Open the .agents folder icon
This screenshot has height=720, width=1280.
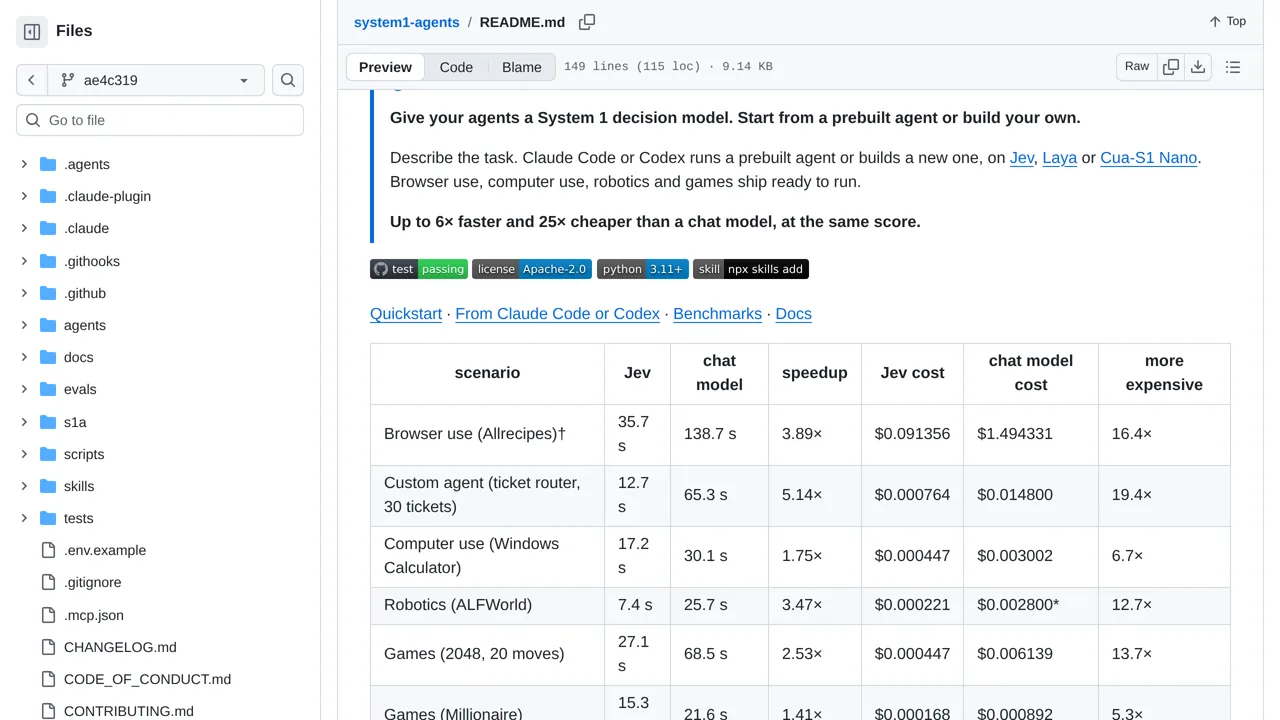pyautogui.click(x=48, y=164)
